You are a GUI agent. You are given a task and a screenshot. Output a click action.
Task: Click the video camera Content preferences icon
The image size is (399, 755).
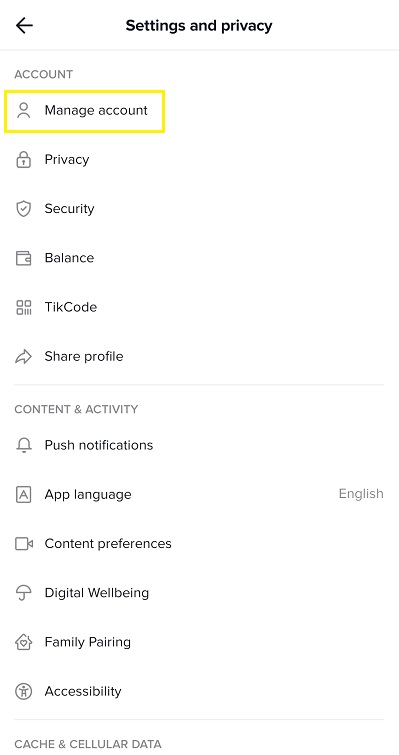tap(24, 544)
